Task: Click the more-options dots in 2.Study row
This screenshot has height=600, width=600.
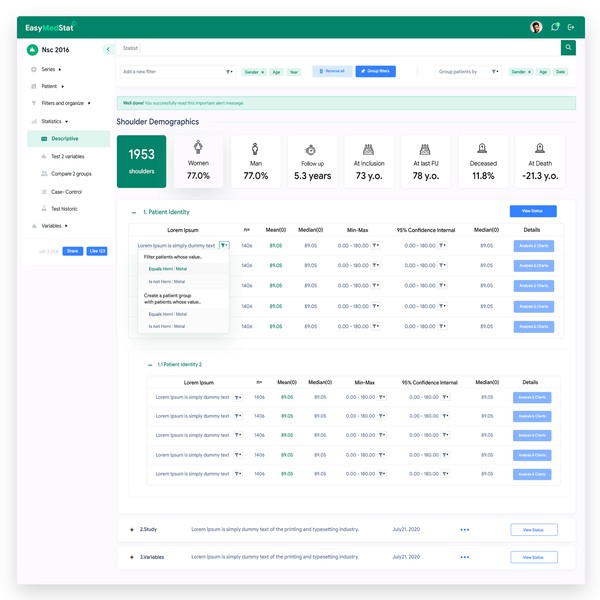Action: coord(464,530)
